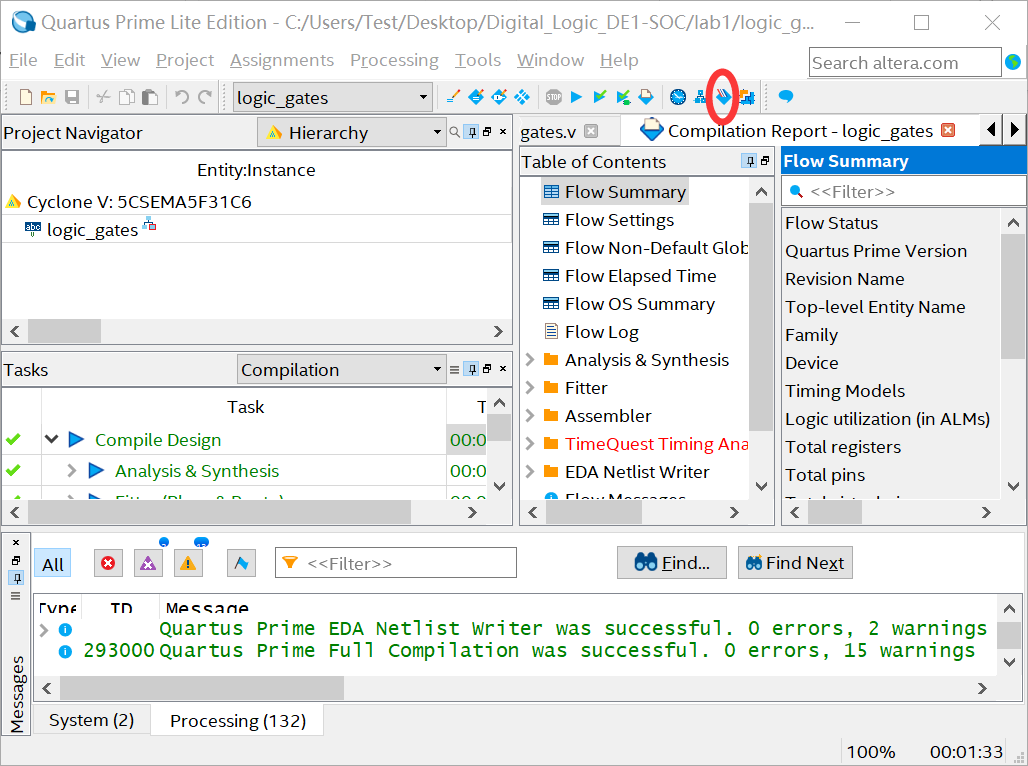Toggle critical warning messages filter
The image size is (1028, 766).
click(x=148, y=563)
